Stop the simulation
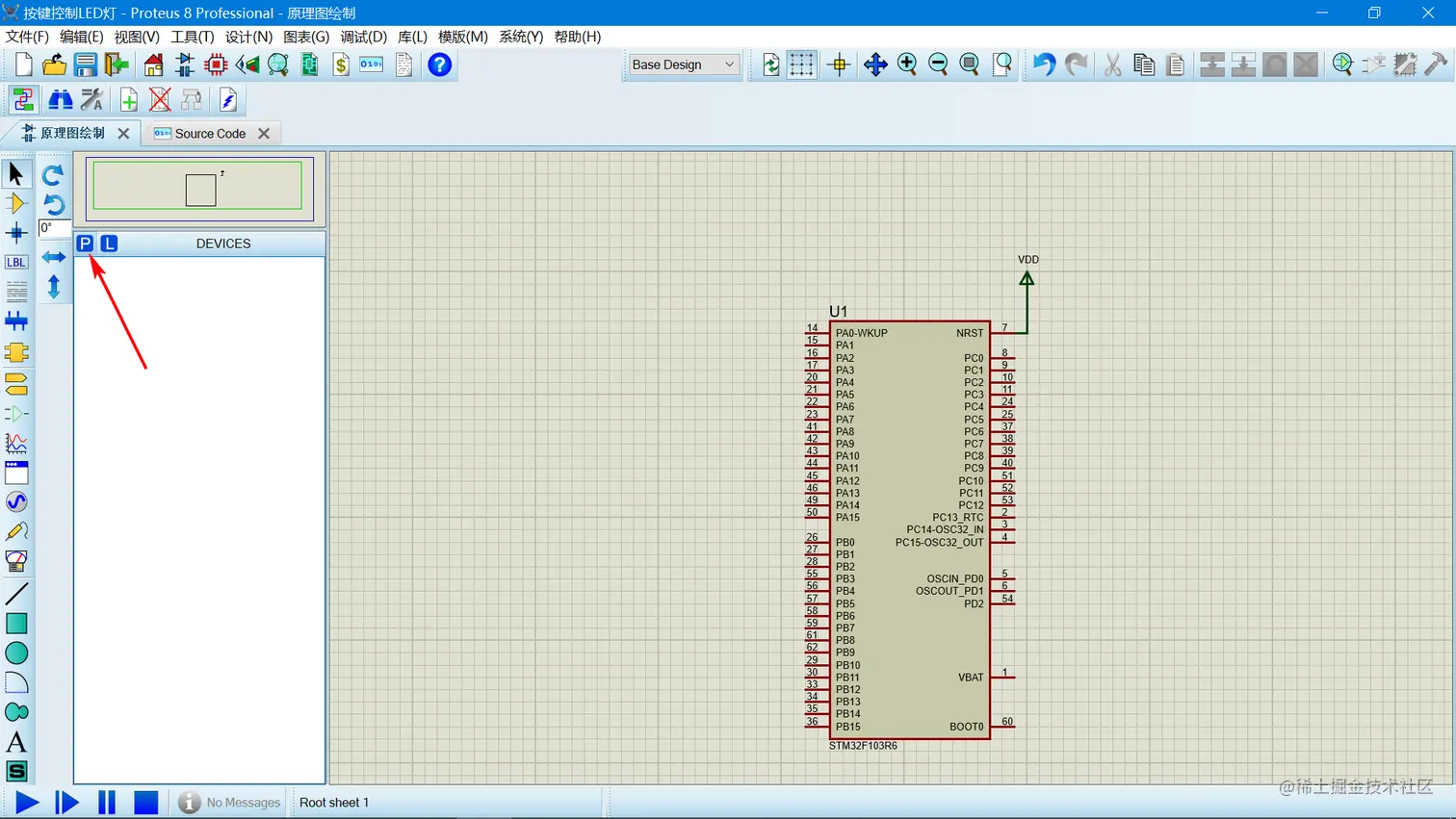 tap(145, 802)
